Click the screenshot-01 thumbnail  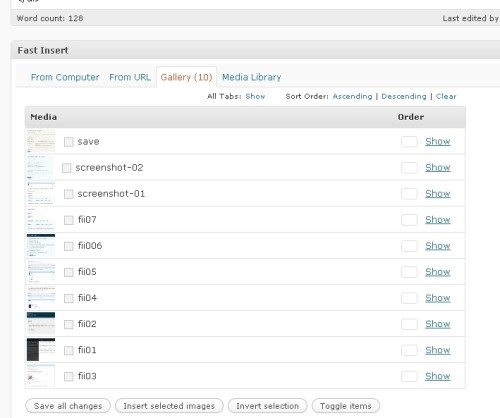click(41, 193)
